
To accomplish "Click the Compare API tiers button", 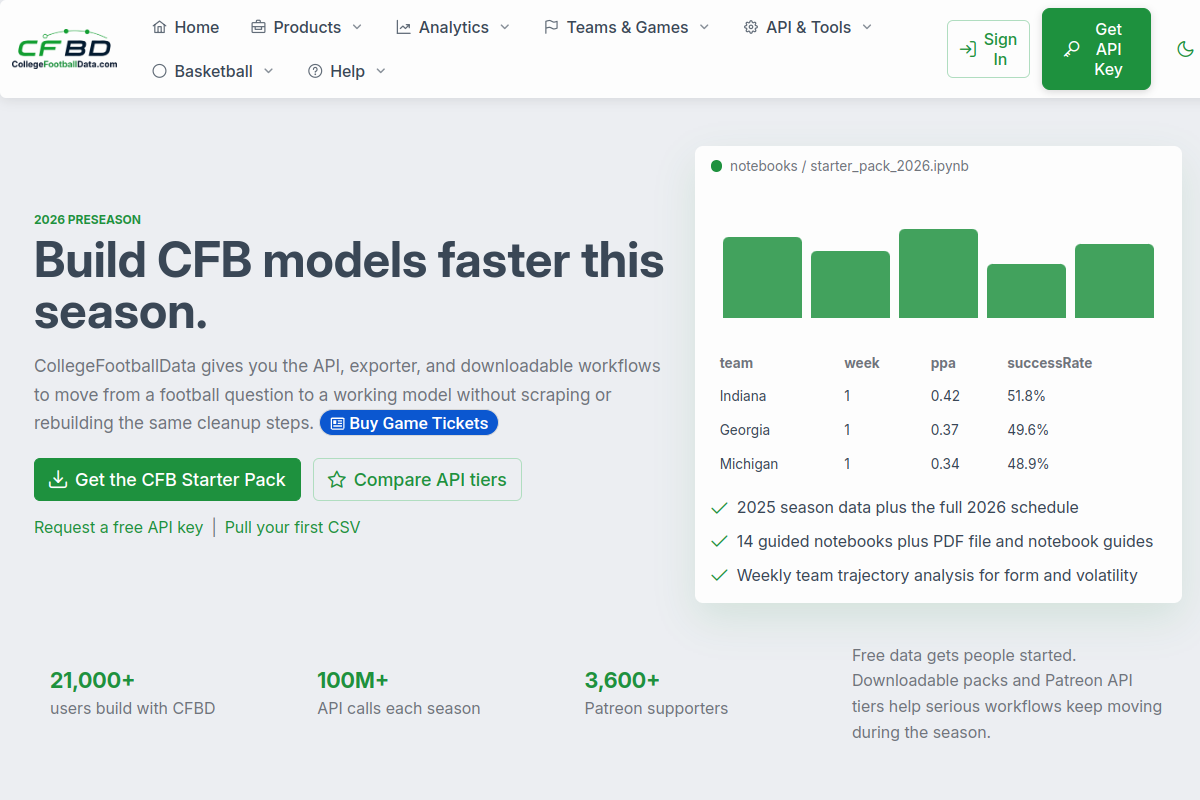I will (417, 480).
